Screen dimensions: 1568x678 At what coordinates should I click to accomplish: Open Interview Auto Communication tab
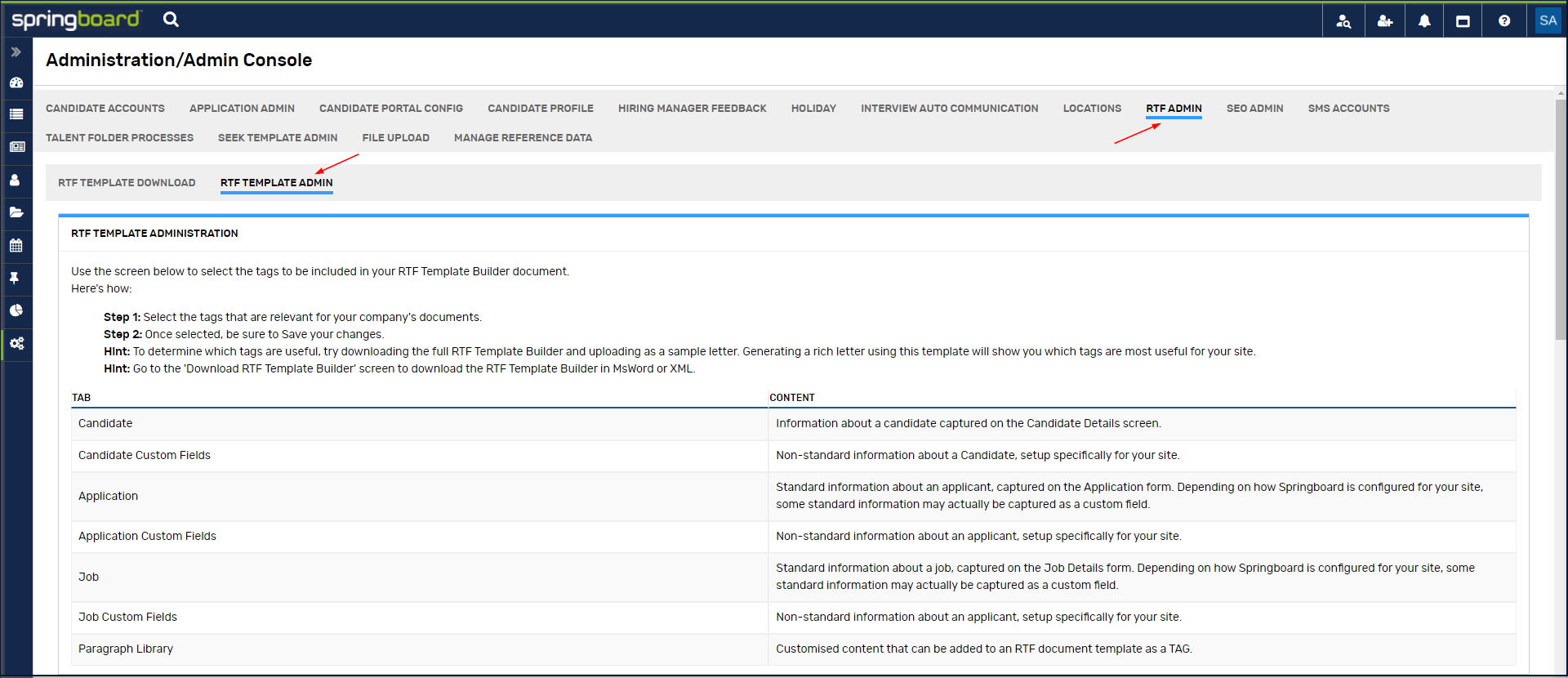click(x=950, y=108)
